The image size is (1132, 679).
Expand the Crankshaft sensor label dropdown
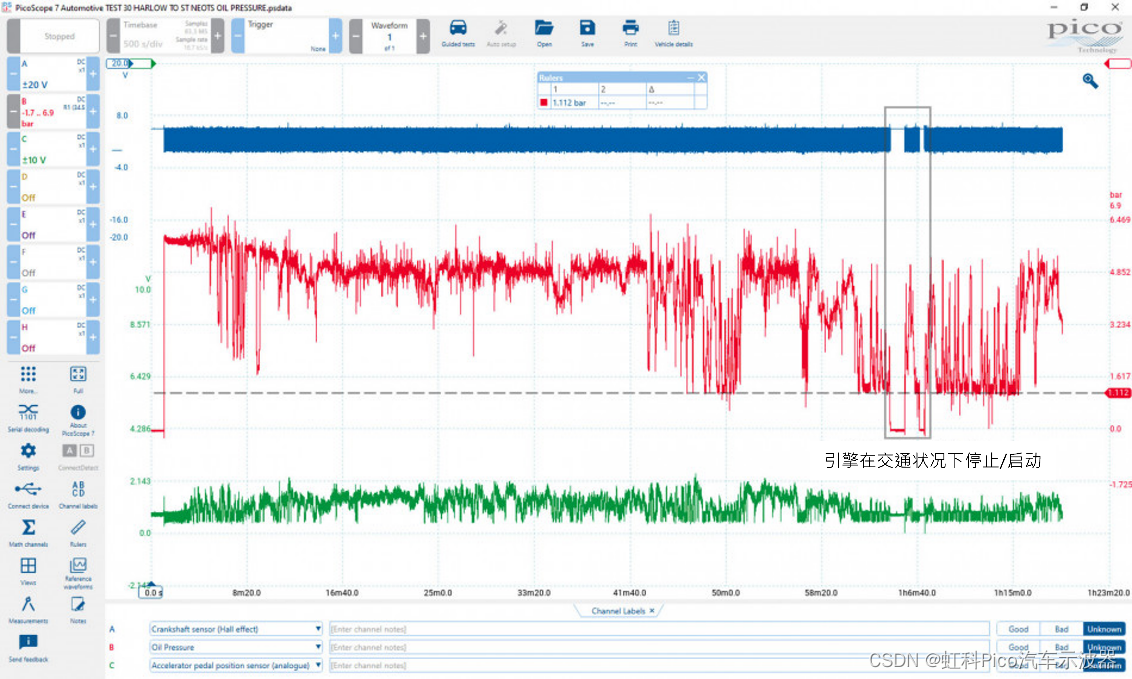pos(318,629)
